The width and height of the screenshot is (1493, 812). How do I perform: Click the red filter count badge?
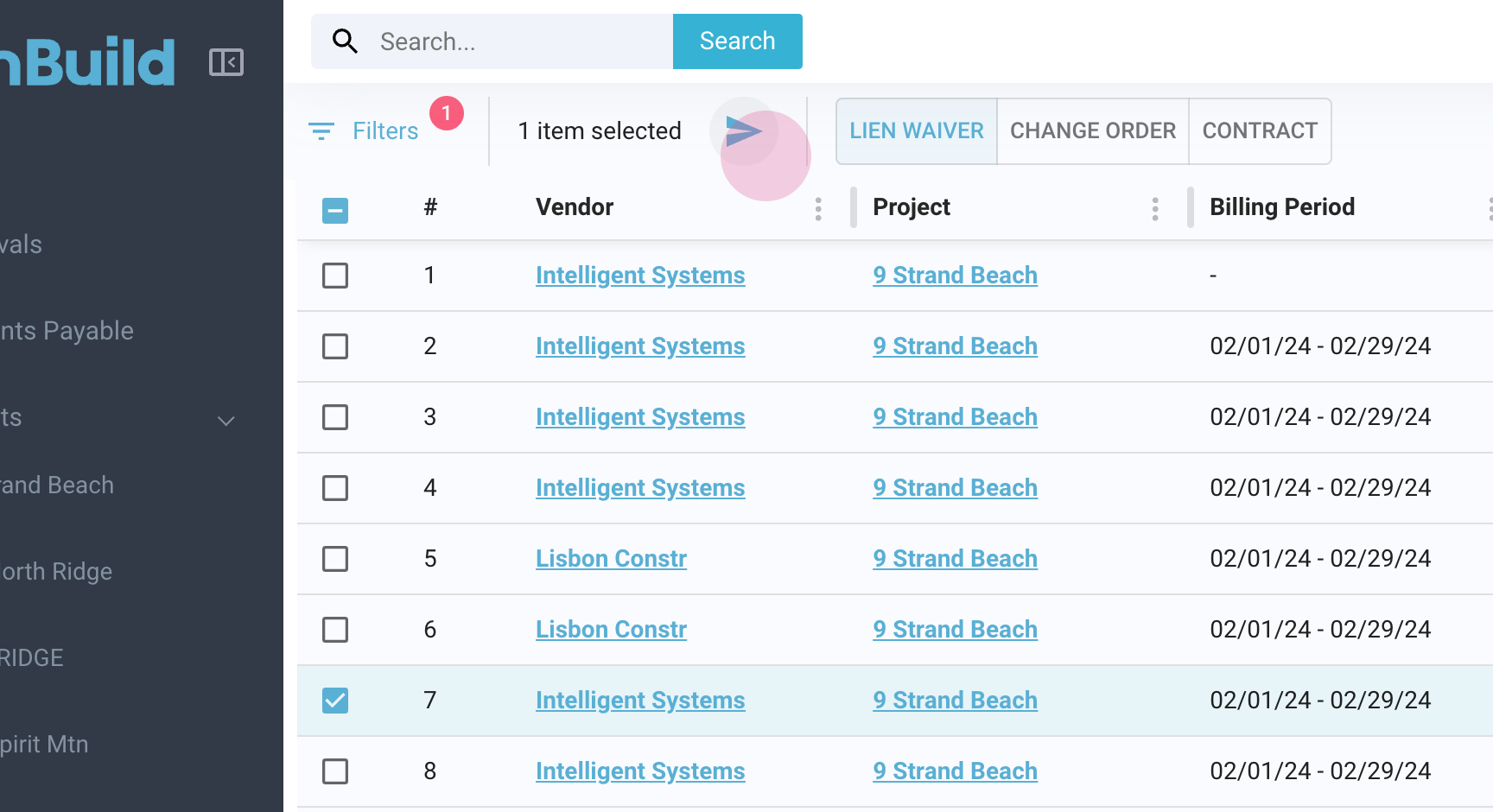pyautogui.click(x=447, y=113)
